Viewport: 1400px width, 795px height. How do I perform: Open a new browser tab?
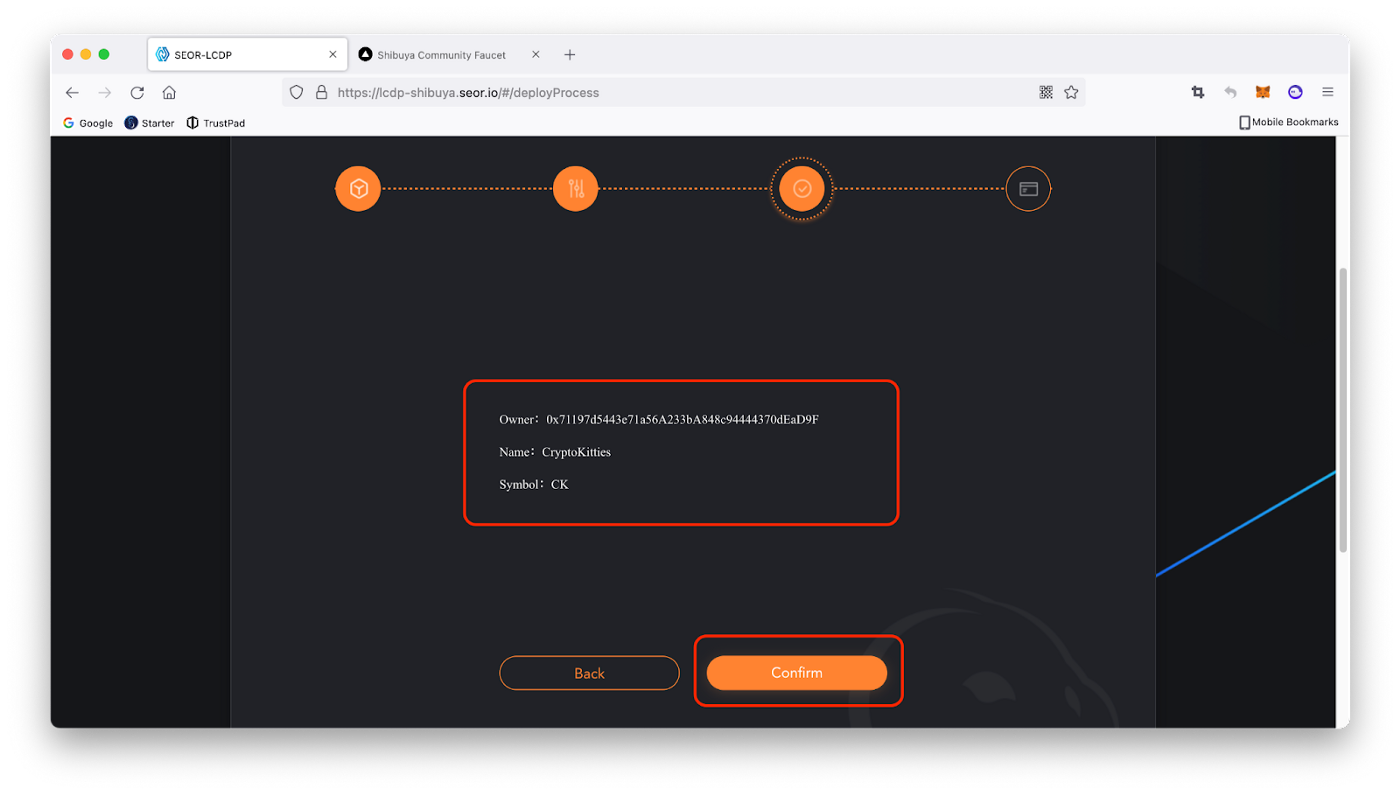click(x=570, y=55)
